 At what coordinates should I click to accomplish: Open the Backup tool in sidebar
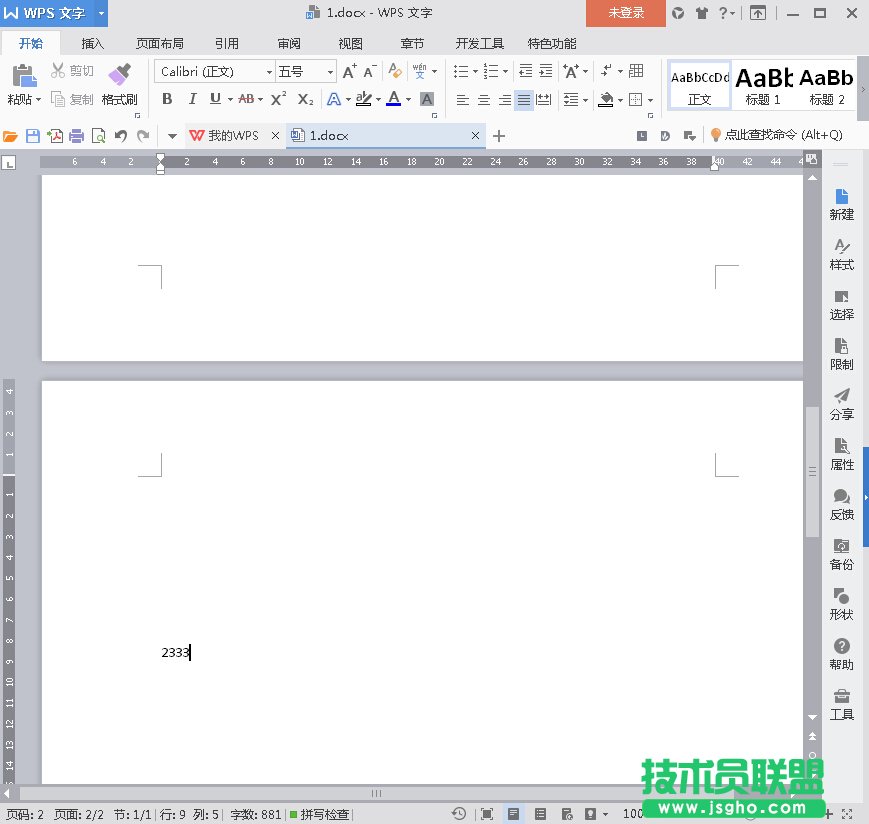pos(841,554)
